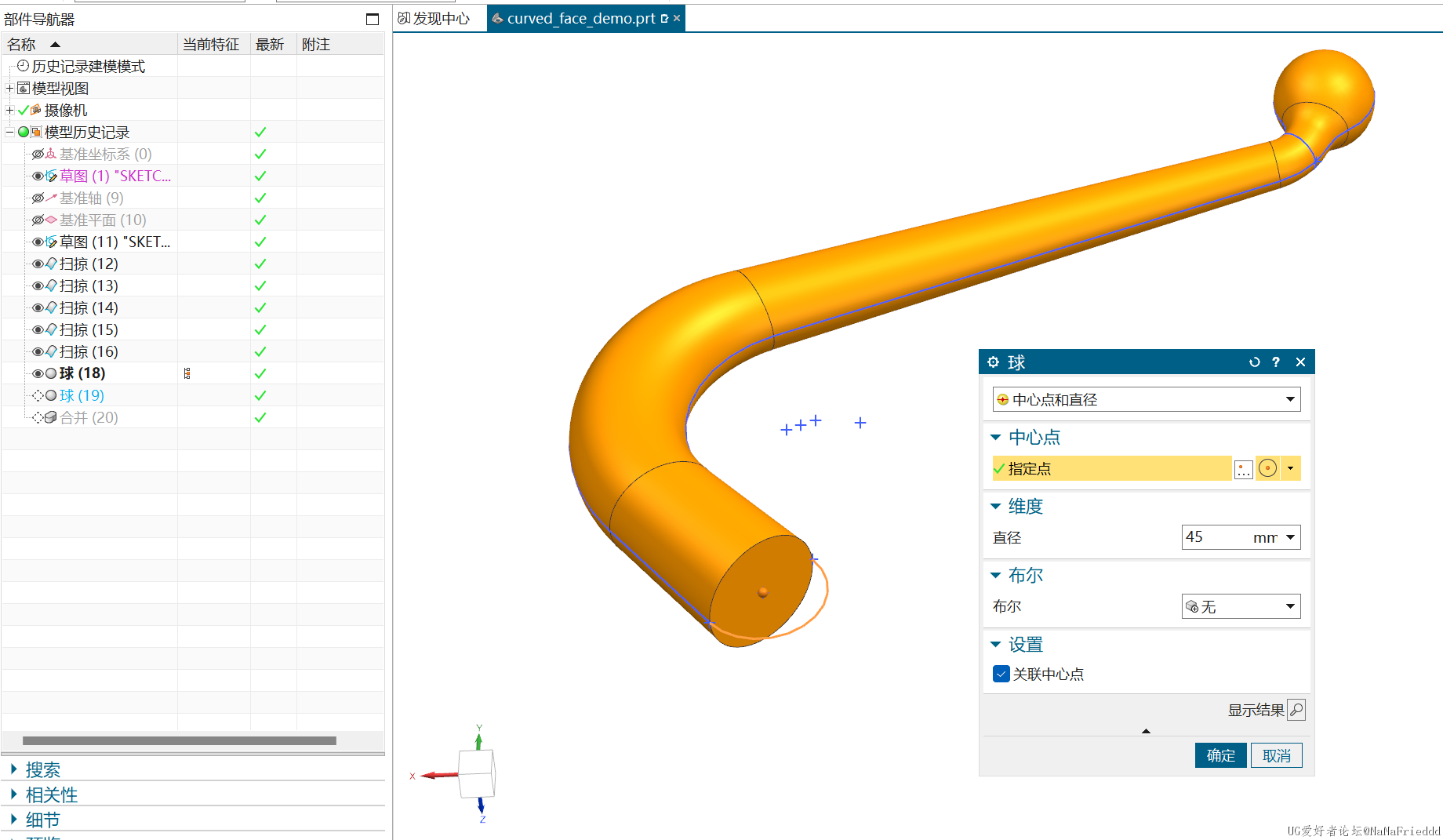1443x840 pixels.
Task: Show the hidden 基准轴 (9)
Action: (38, 198)
